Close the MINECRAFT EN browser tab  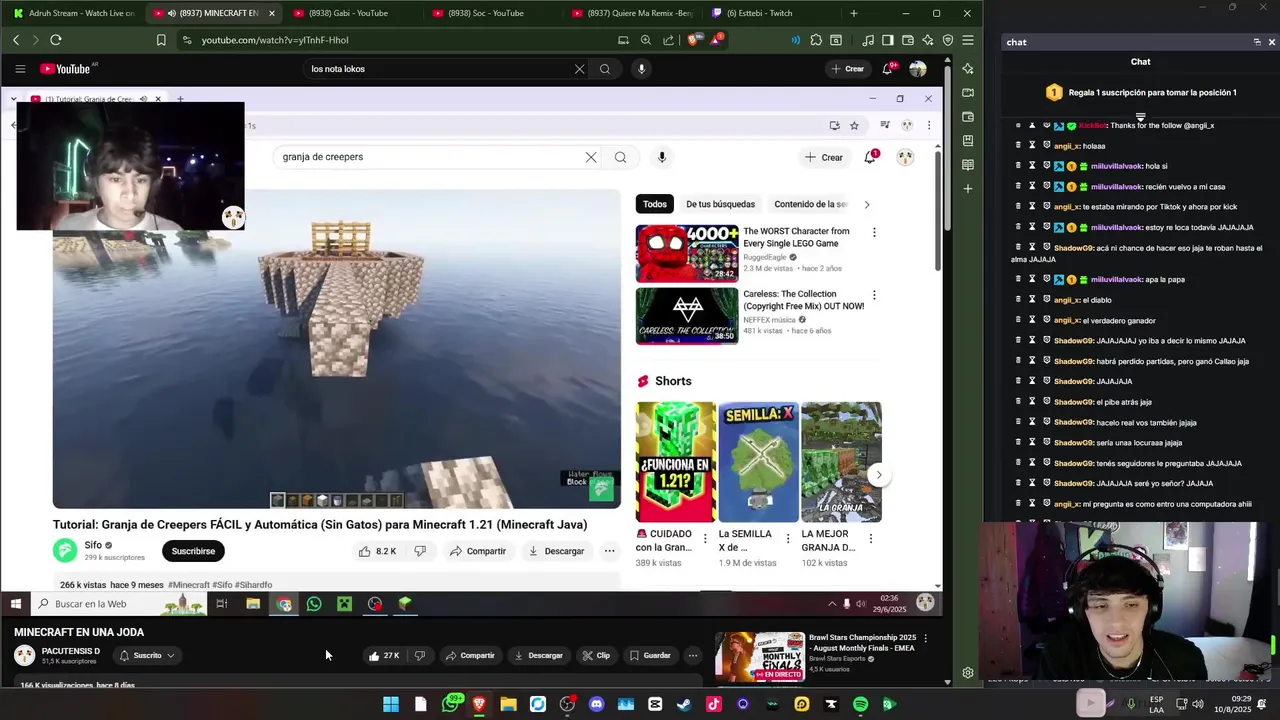pyautogui.click(x=271, y=13)
